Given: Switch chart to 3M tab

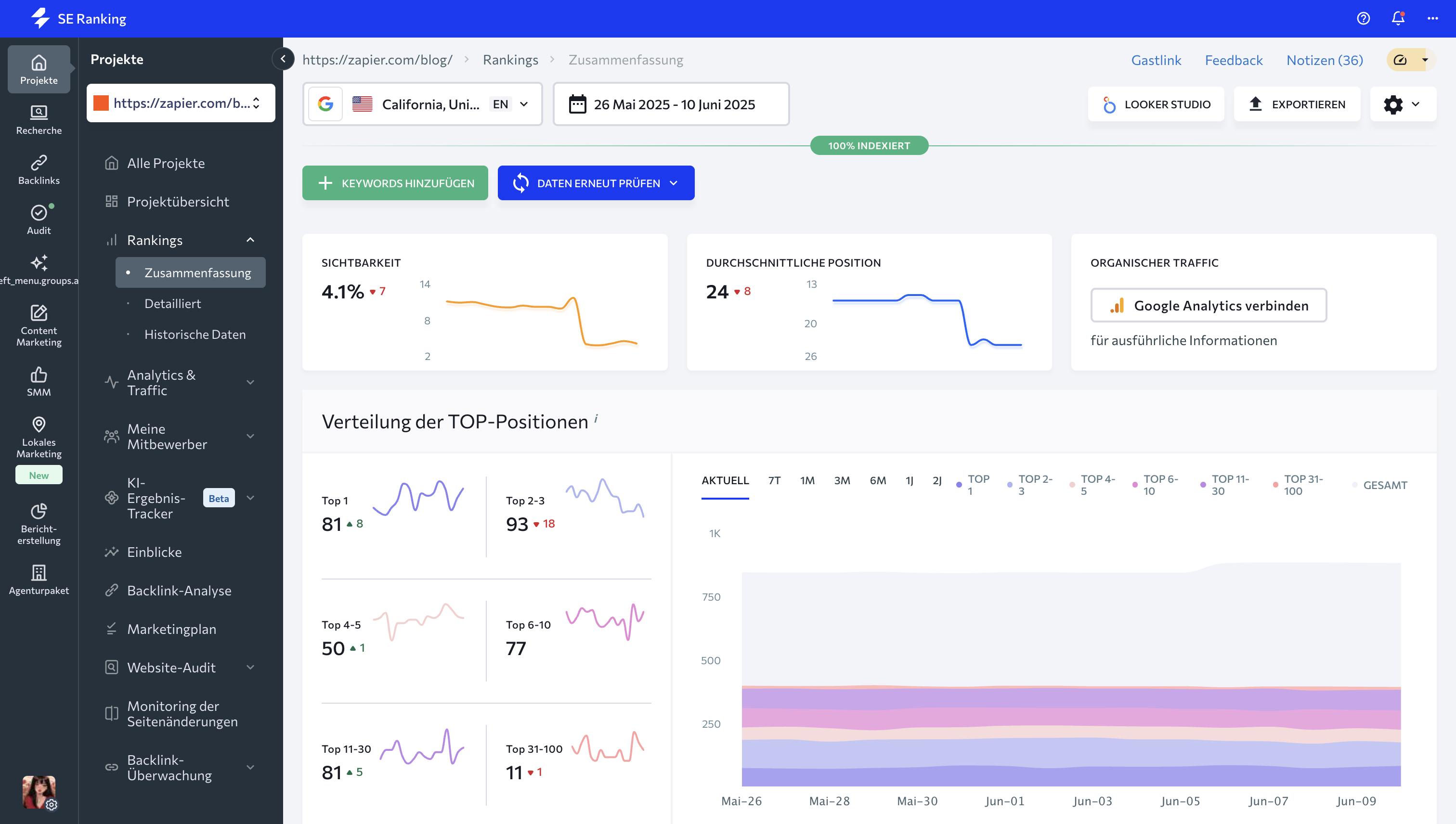Looking at the screenshot, I should coord(841,480).
